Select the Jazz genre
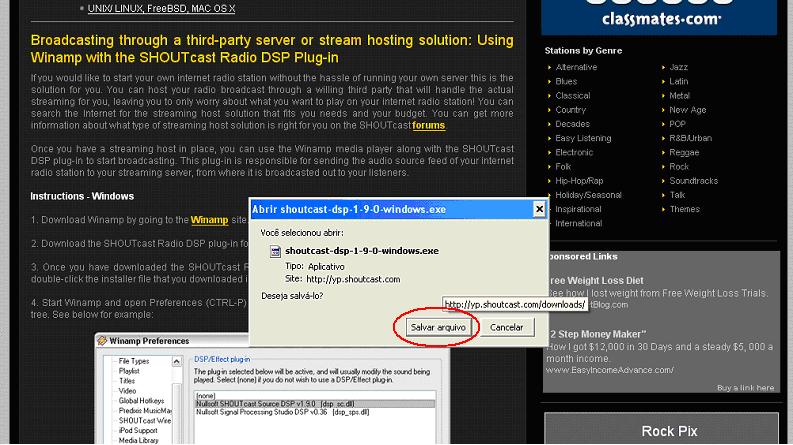The height and width of the screenshot is (445, 793). click(x=678, y=67)
